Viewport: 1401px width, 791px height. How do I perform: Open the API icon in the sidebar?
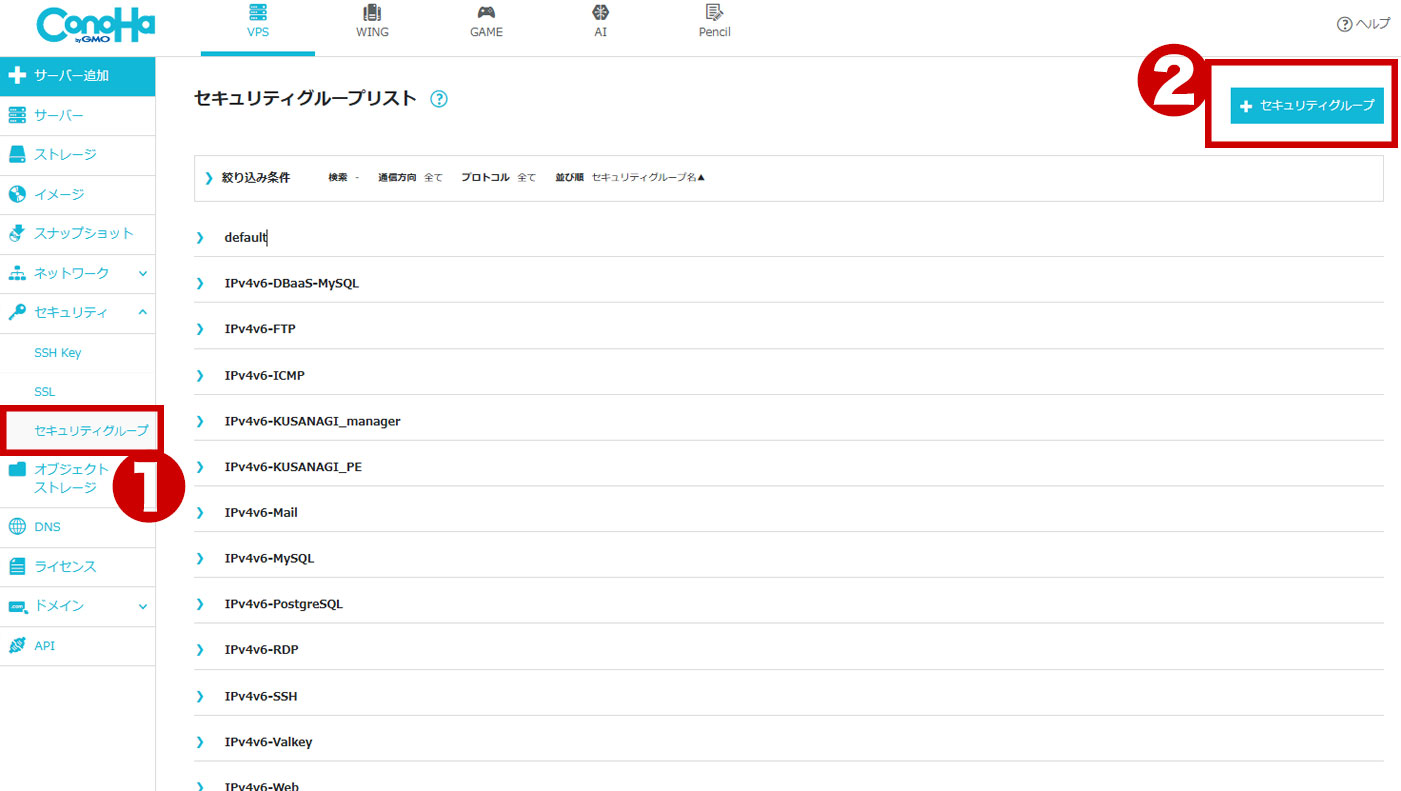(17, 646)
